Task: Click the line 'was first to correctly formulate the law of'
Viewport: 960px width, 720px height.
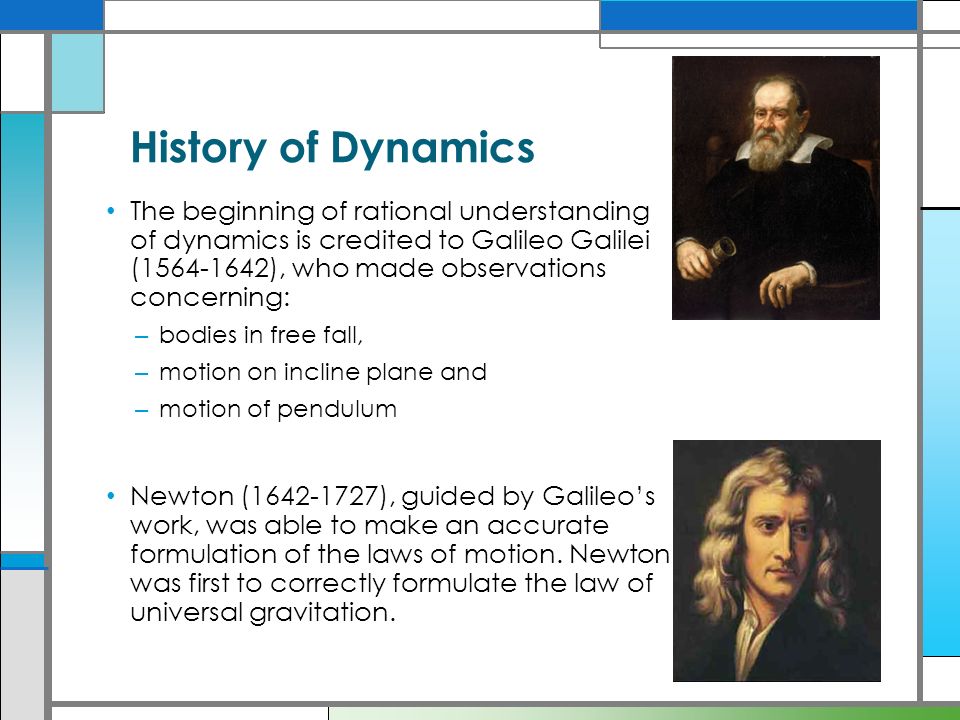Action: coord(391,583)
